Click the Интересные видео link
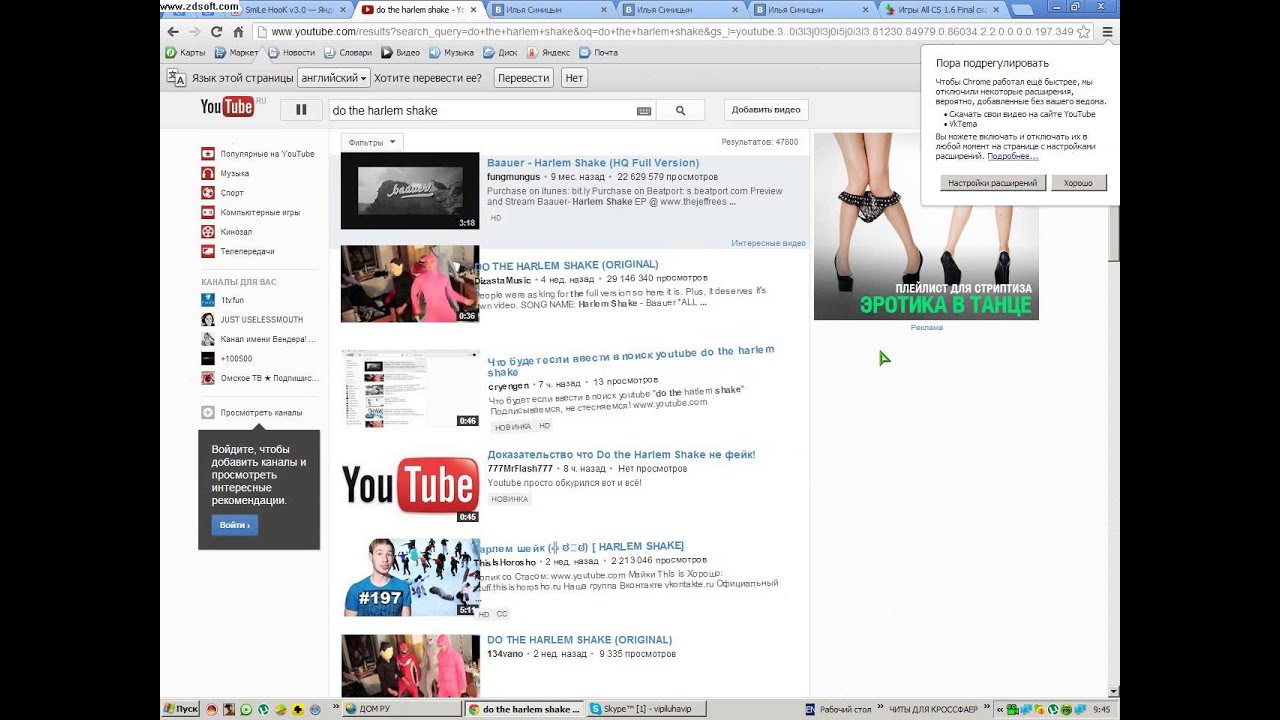 tap(768, 243)
